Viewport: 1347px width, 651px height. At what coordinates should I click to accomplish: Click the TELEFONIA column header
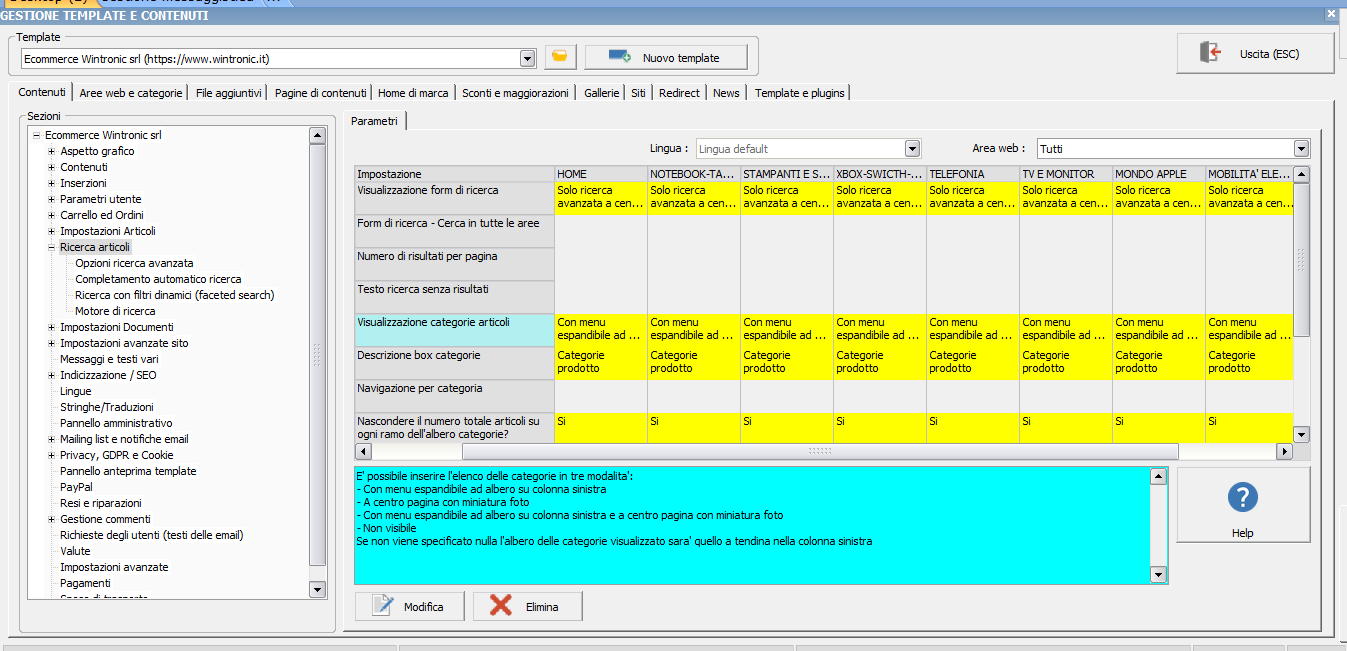coord(973,174)
